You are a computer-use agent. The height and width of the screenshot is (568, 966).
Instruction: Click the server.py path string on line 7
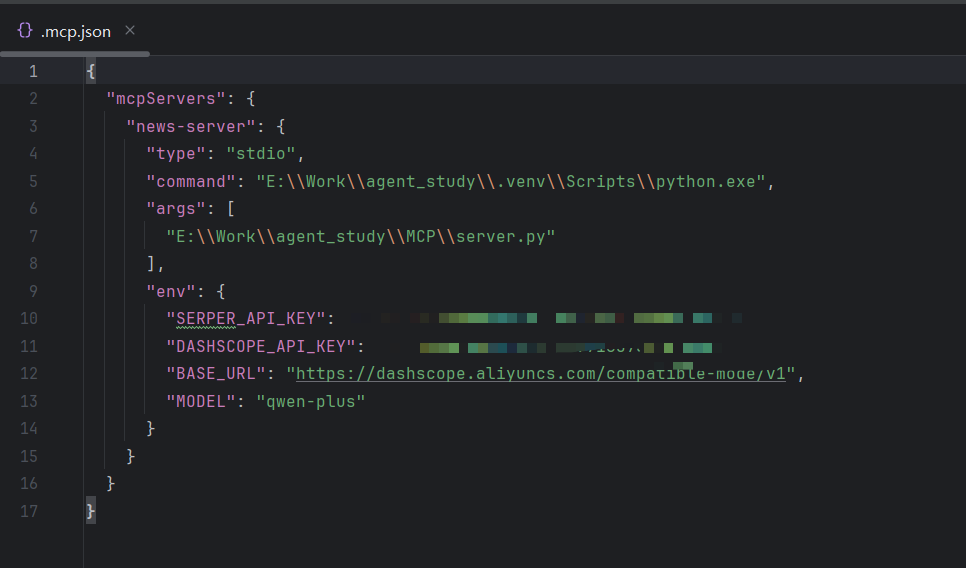361,236
